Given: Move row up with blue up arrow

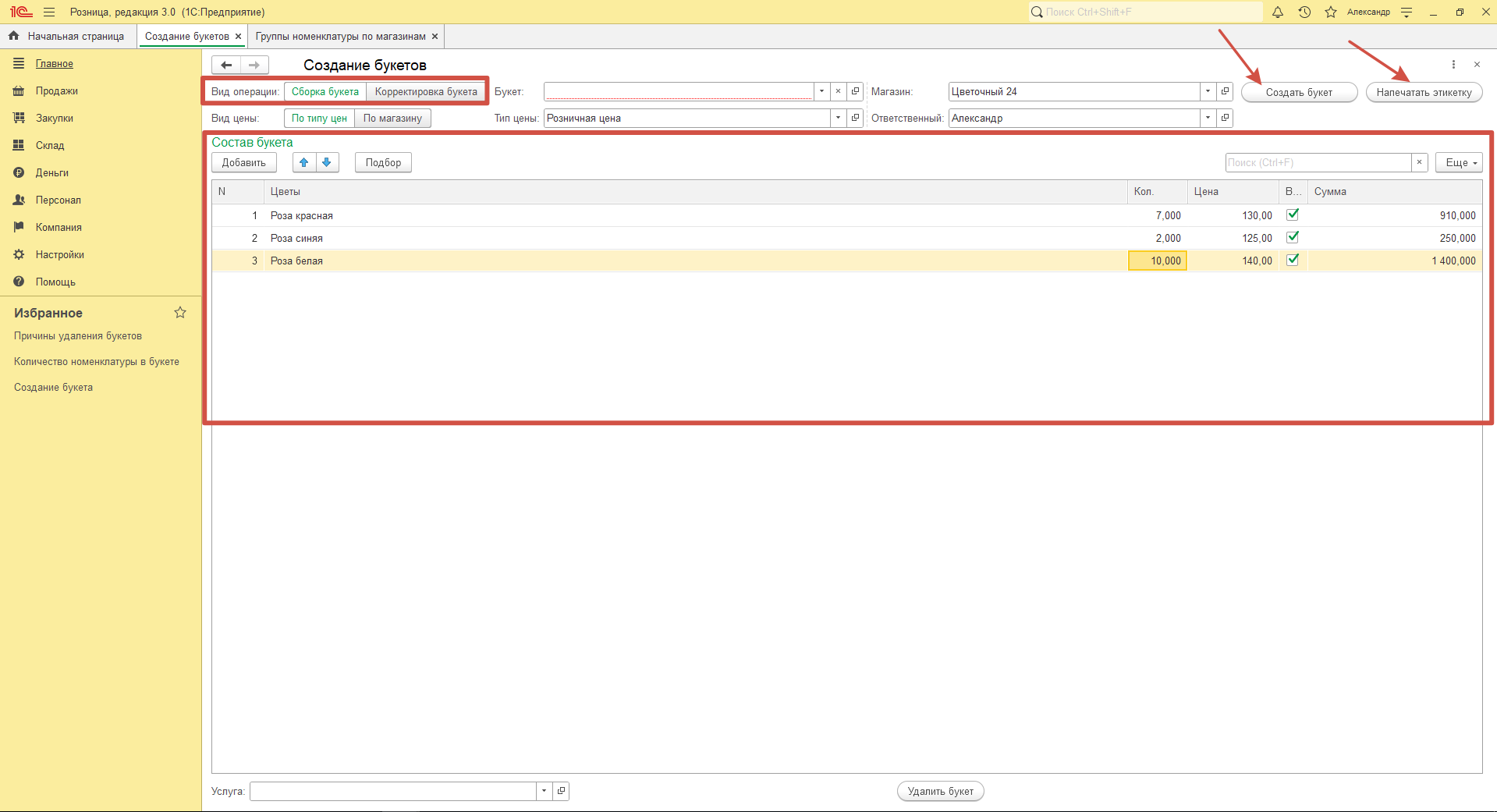Looking at the screenshot, I should [x=304, y=162].
